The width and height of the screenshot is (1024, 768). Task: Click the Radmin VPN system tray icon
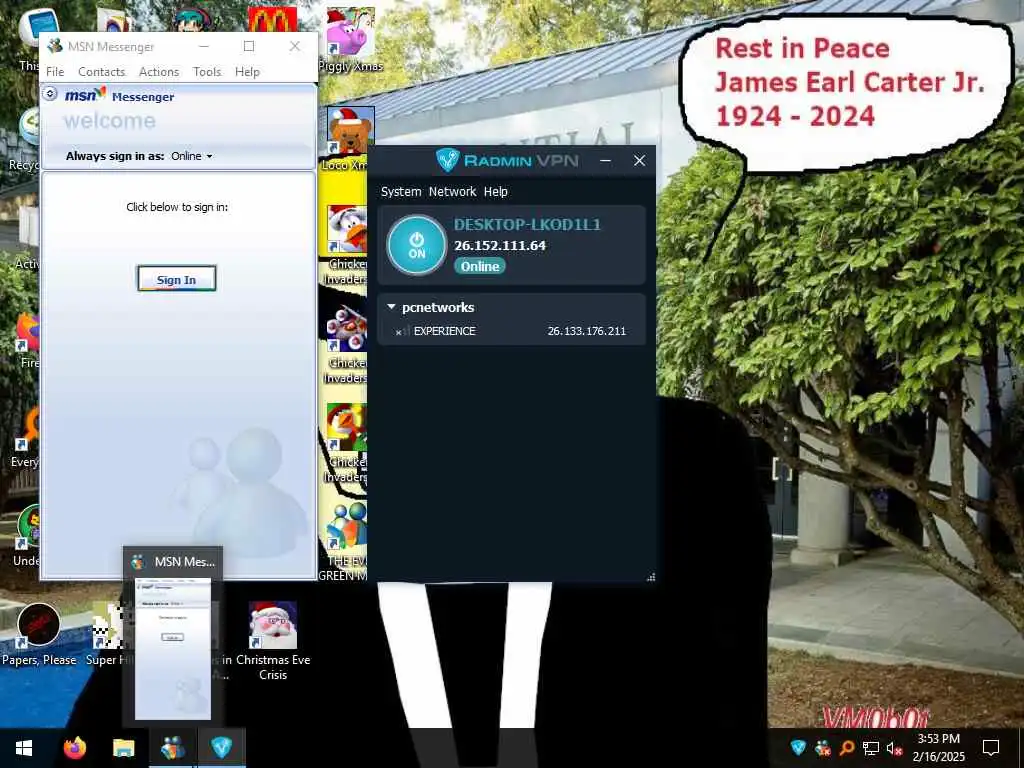click(x=798, y=748)
